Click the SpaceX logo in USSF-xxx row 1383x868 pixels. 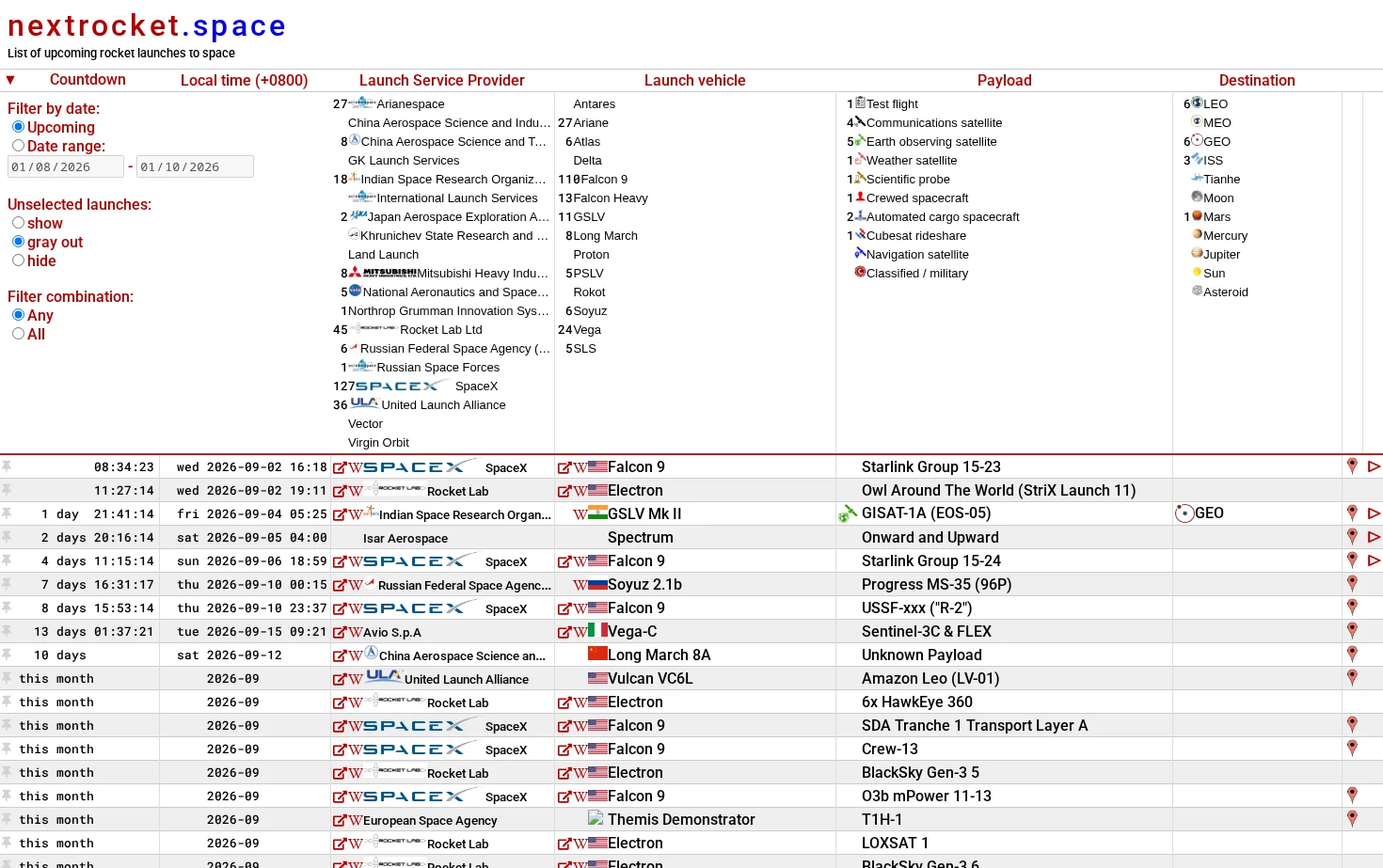click(x=421, y=608)
